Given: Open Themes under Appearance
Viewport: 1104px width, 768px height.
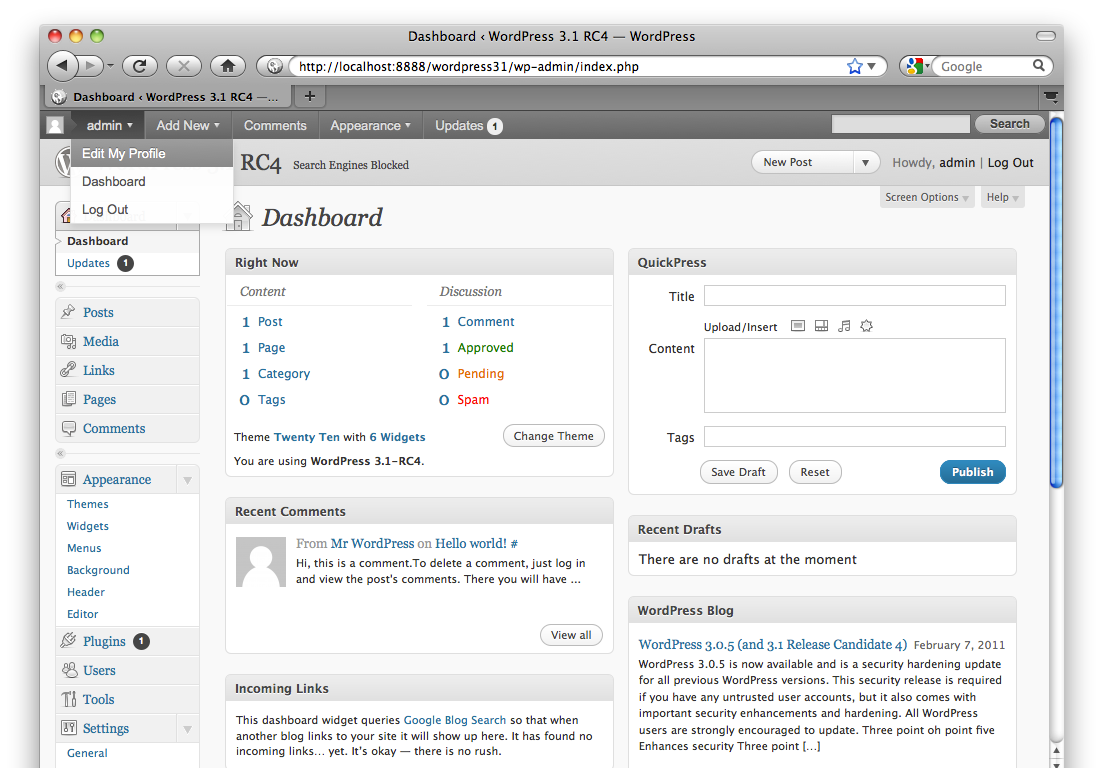Looking at the screenshot, I should 87,504.
